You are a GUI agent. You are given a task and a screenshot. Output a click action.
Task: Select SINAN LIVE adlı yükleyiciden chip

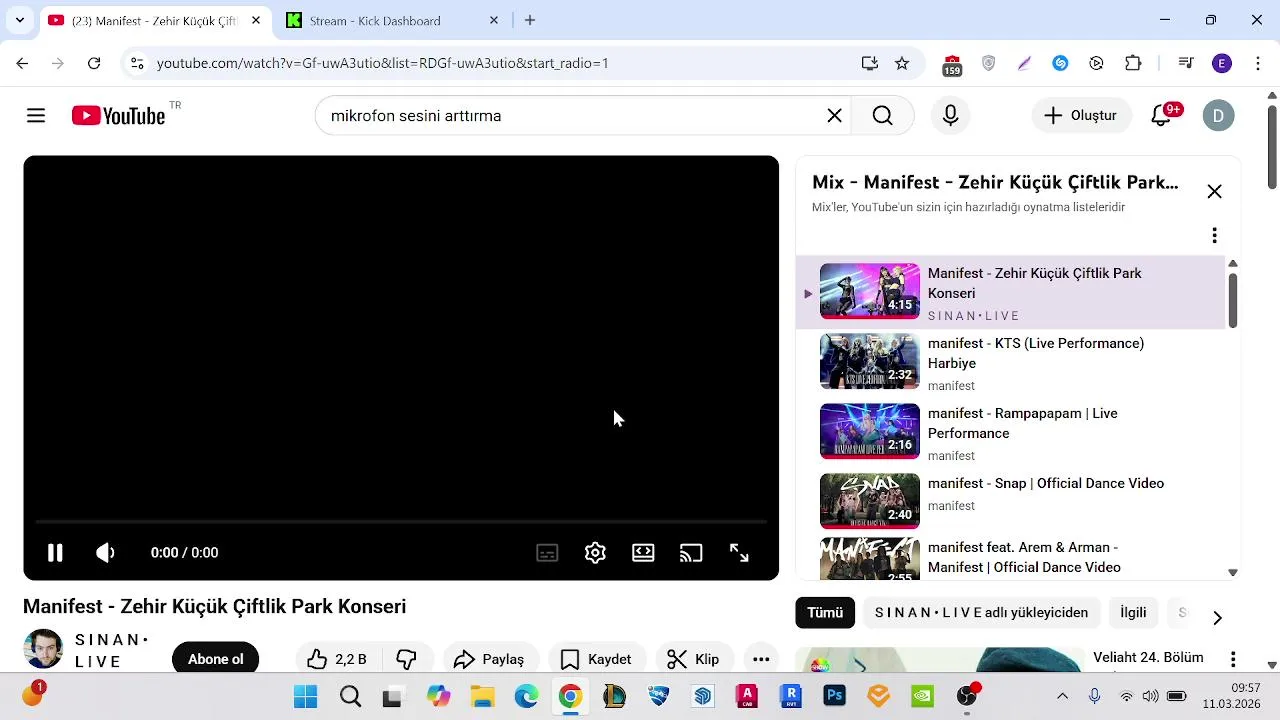[981, 613]
